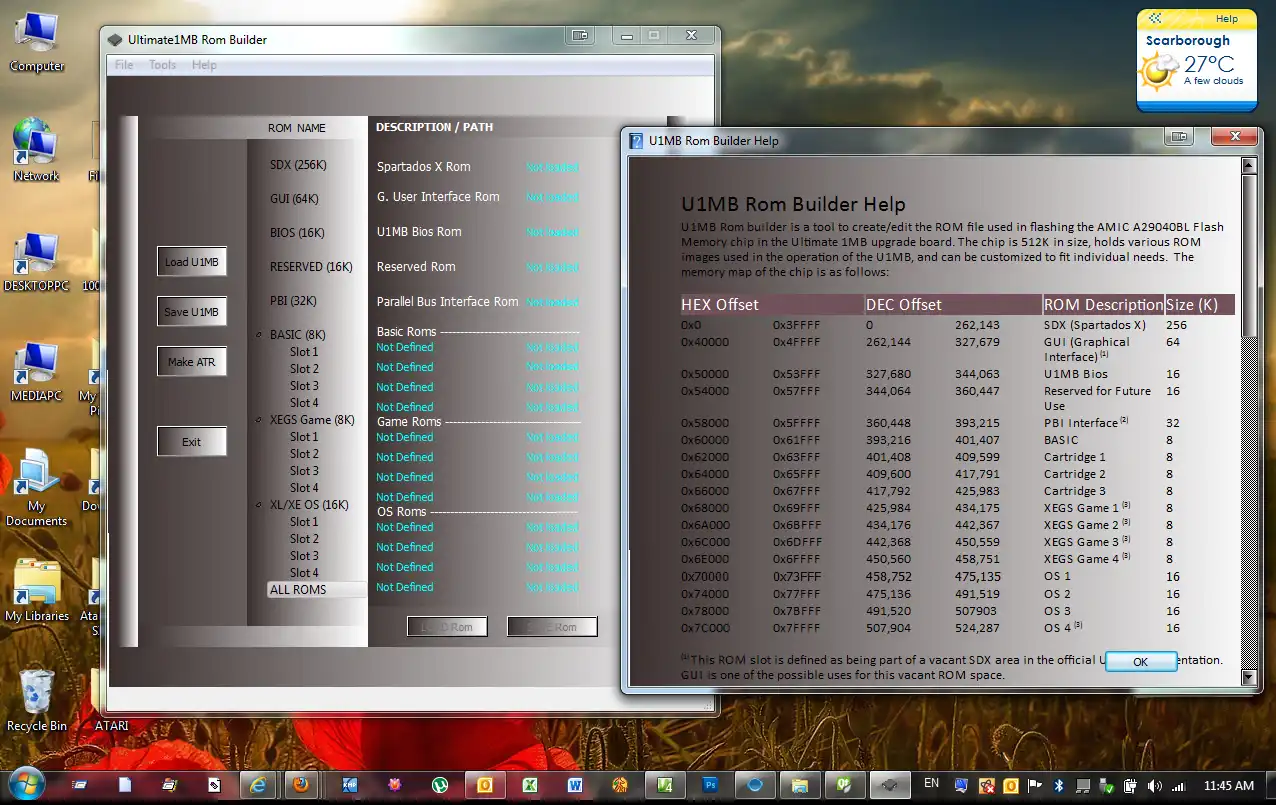Click the Make ATR button

click(192, 361)
